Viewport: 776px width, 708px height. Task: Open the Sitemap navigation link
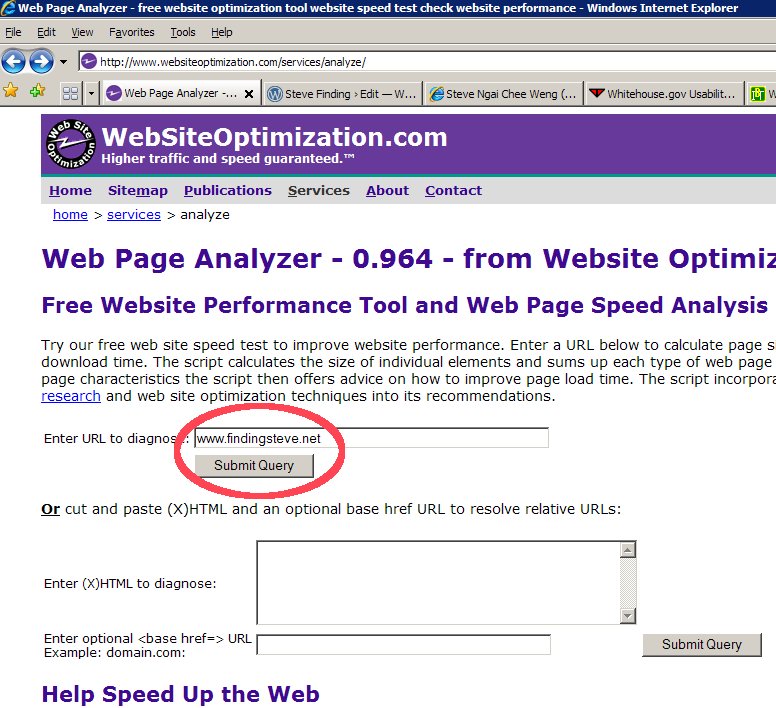(x=138, y=190)
